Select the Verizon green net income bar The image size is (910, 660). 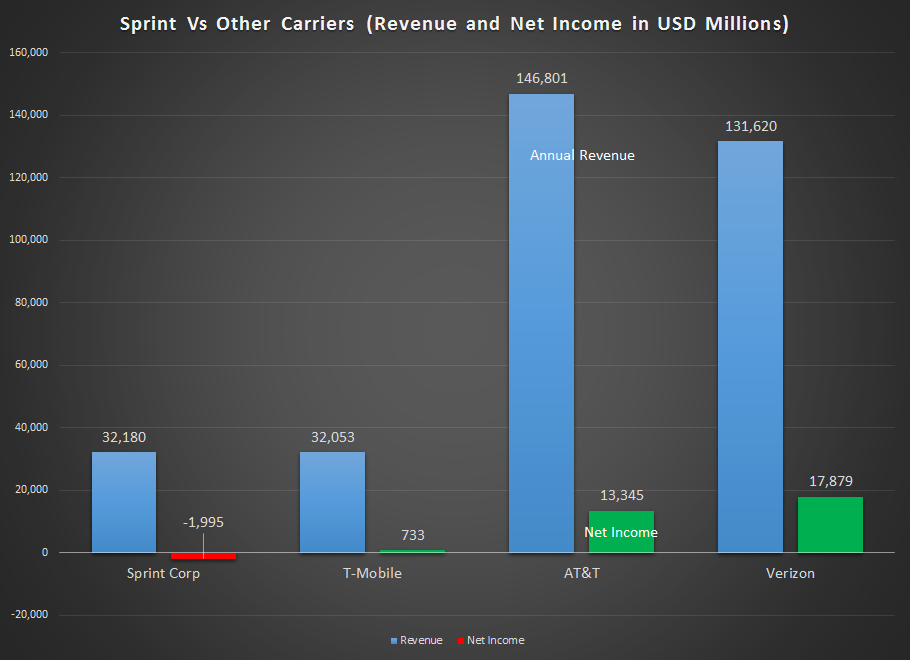tap(830, 525)
